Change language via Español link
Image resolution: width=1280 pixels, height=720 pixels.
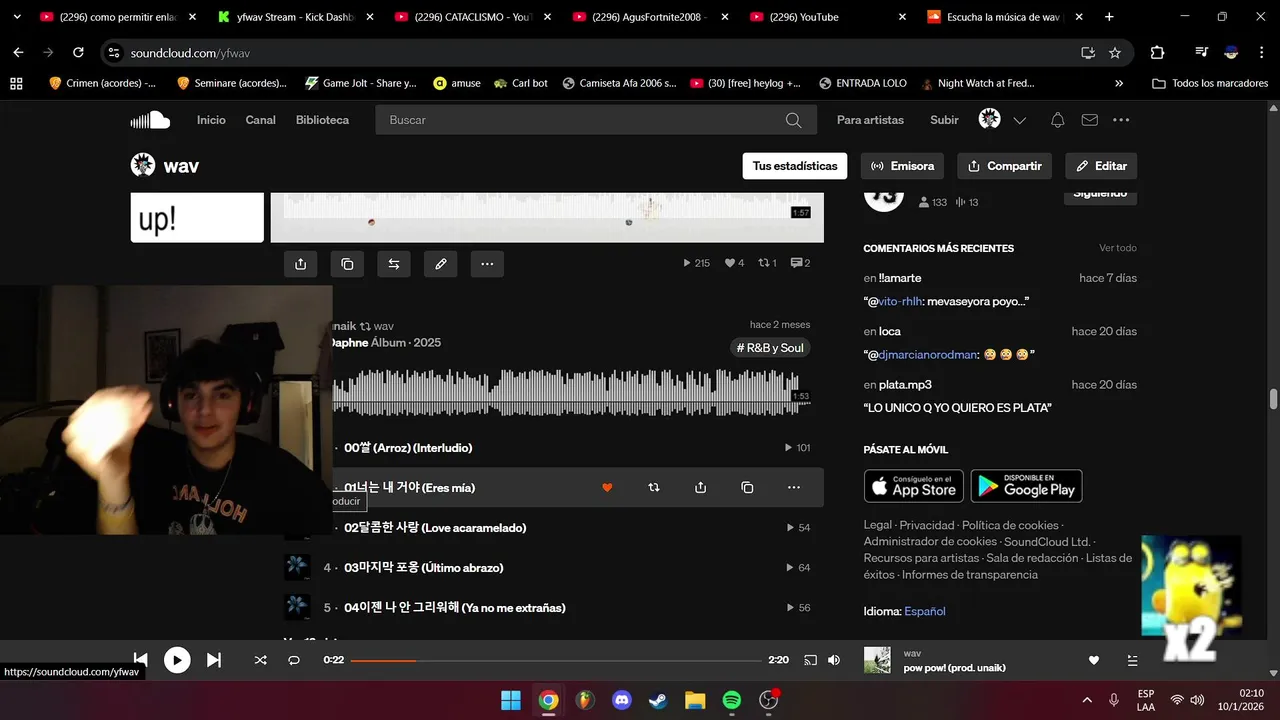click(x=925, y=611)
